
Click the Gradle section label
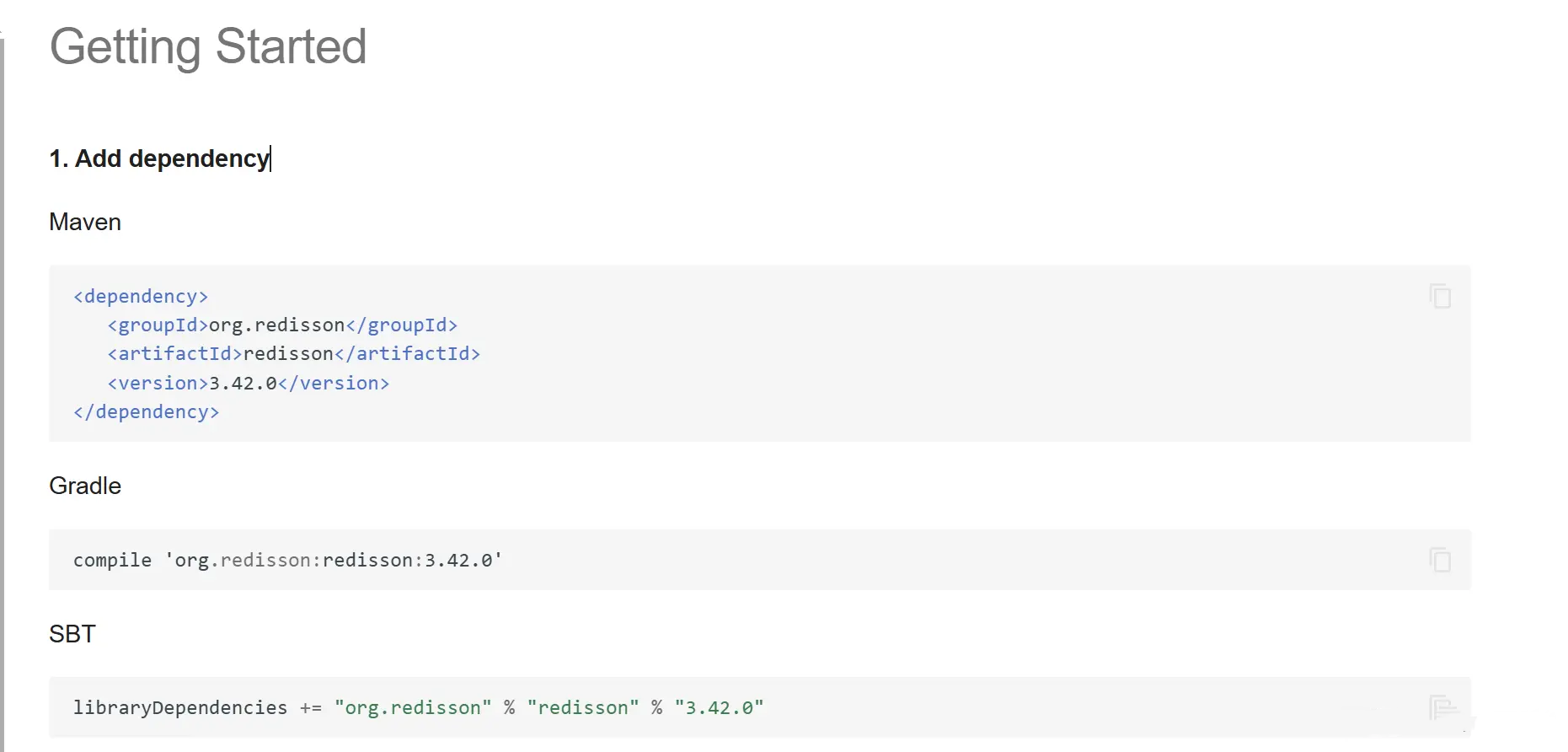(x=85, y=486)
